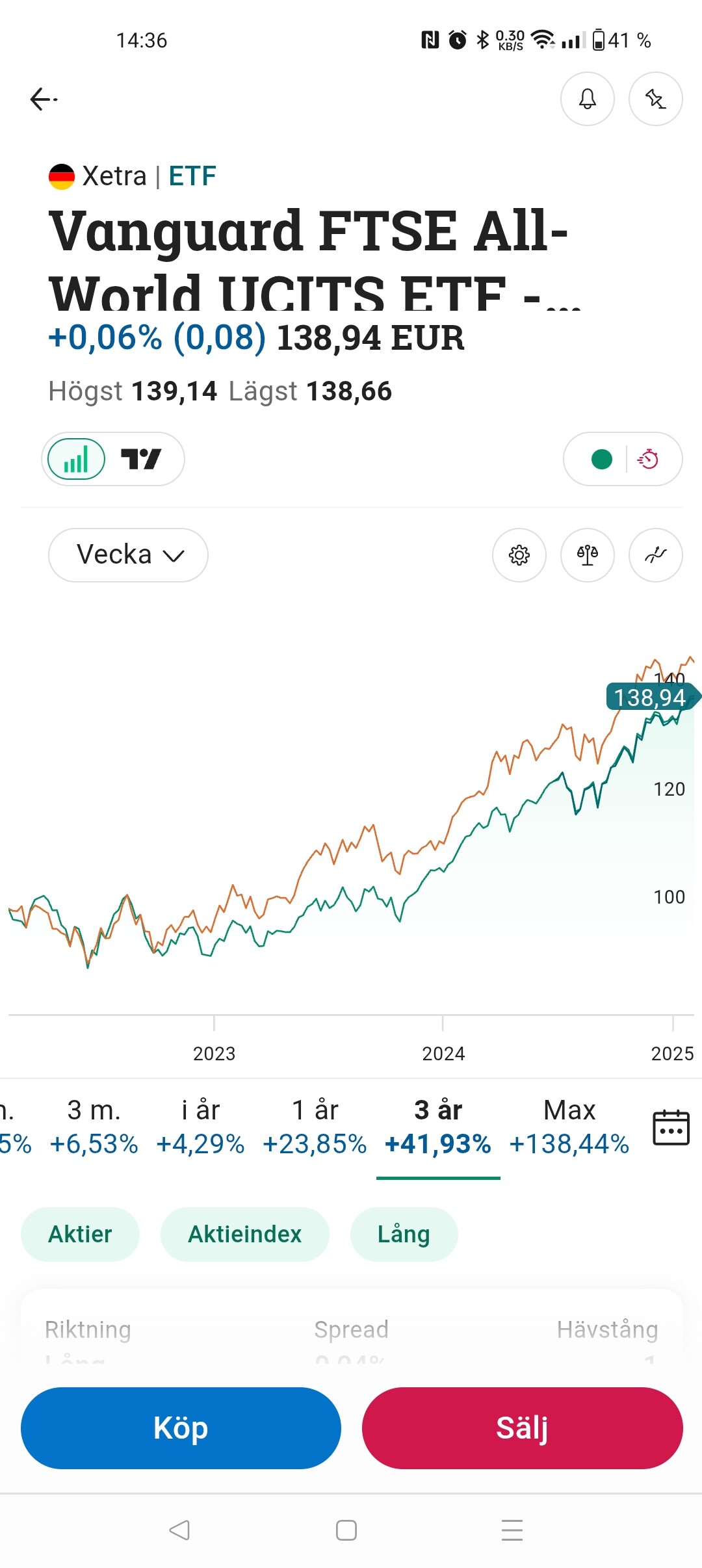Open chart settings gear icon

coord(519,555)
